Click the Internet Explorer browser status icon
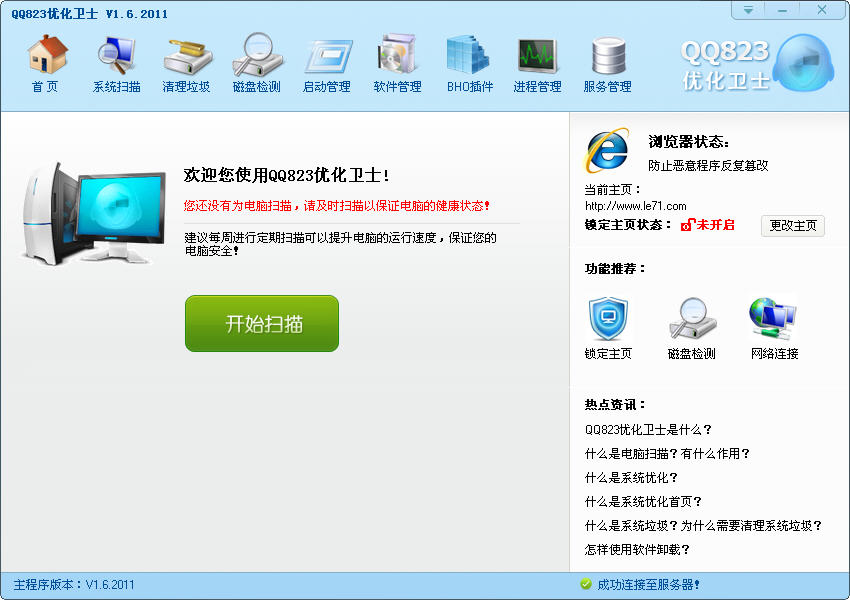This screenshot has width=850, height=600. click(x=607, y=150)
